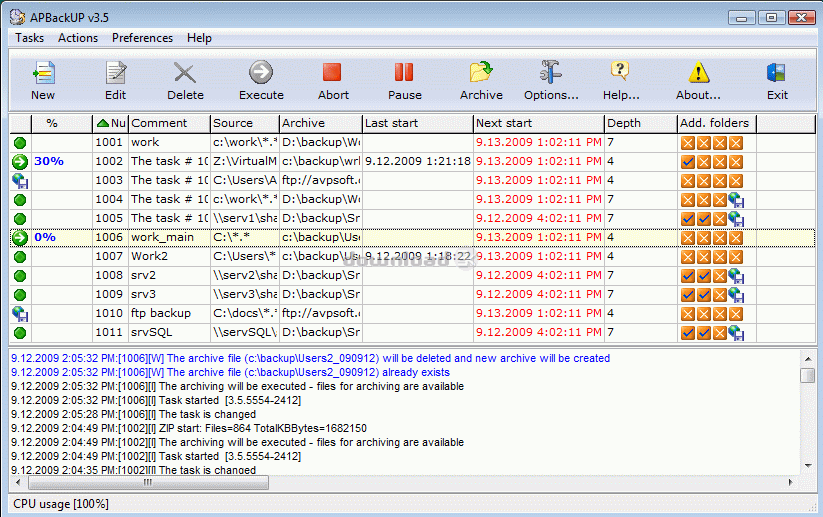The height and width of the screenshot is (517, 823).
Task: Click running arrow icon of task 1006
Action: coord(20,238)
